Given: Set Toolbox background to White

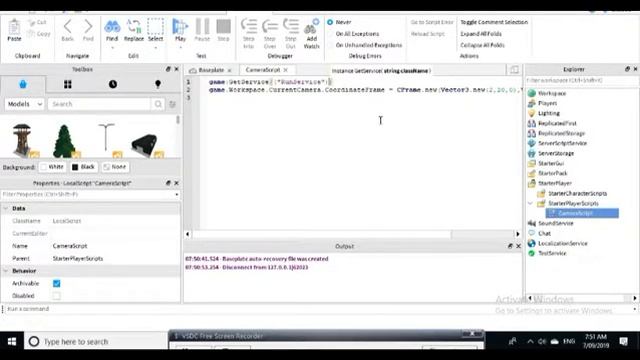Looking at the screenshot, I should coord(52,167).
